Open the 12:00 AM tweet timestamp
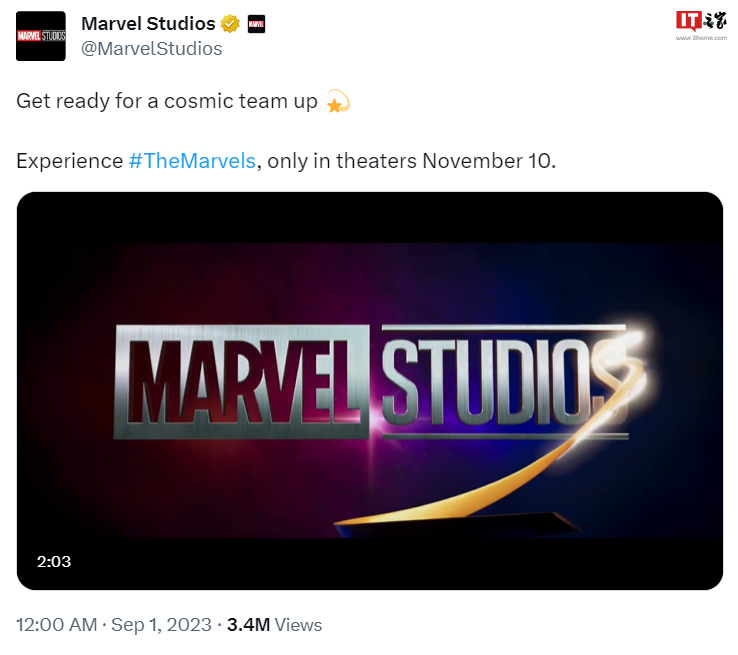This screenshot has width=738, height=655. coord(55,625)
